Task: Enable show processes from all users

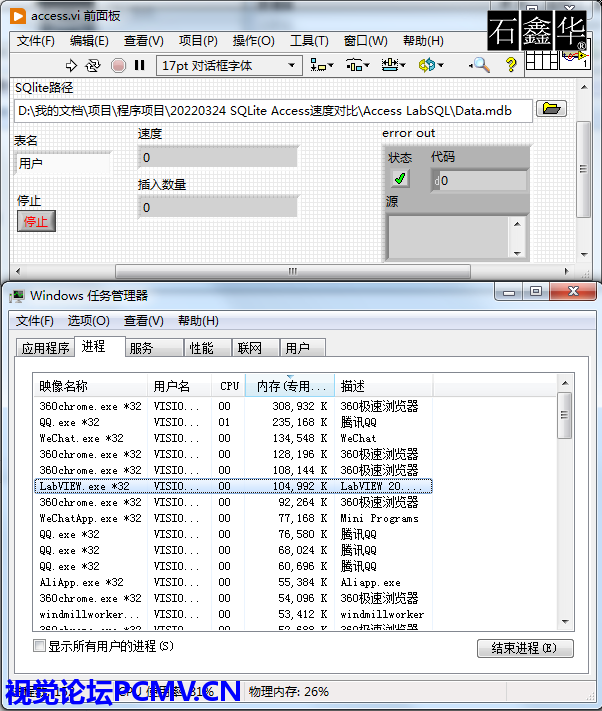Action: [x=40, y=646]
